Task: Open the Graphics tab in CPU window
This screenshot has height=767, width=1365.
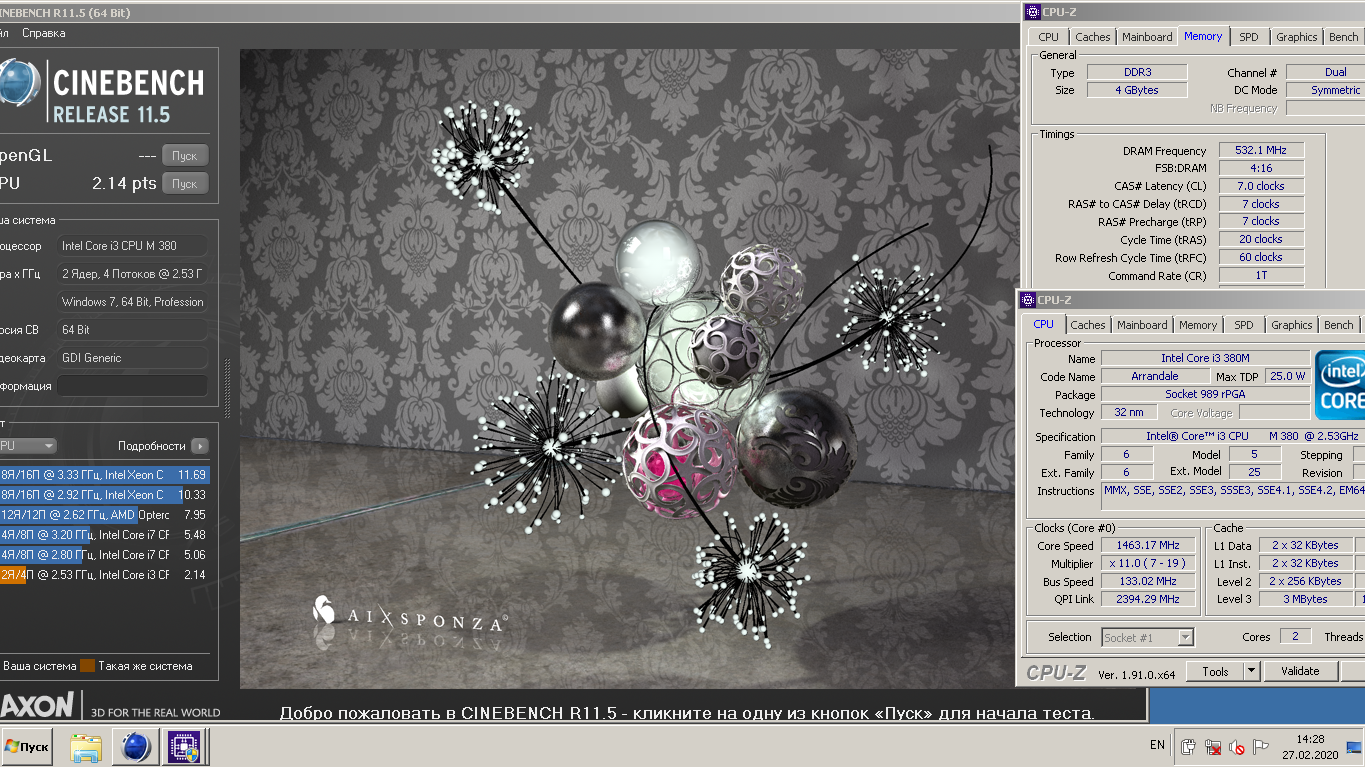Action: click(x=1291, y=325)
